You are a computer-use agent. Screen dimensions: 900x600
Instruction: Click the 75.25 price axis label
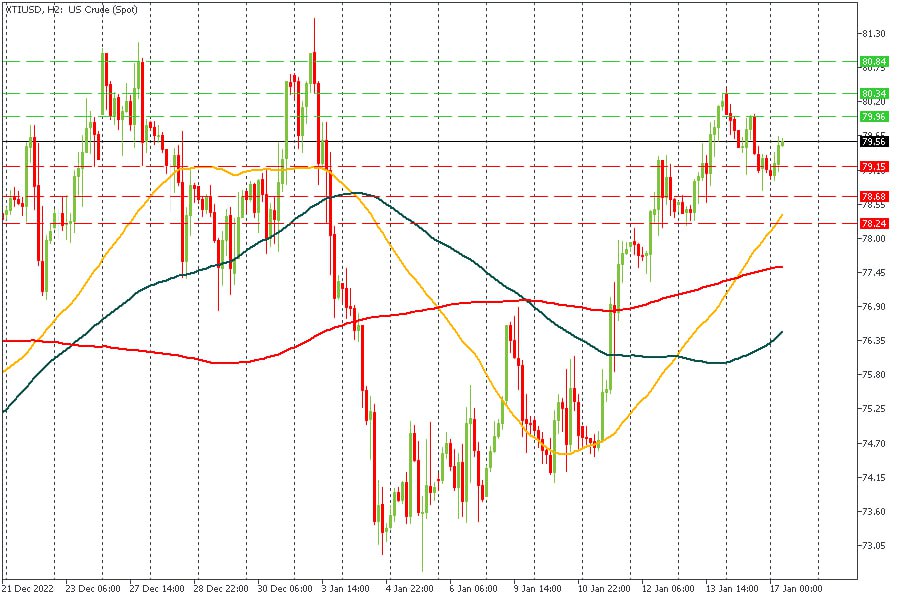point(874,409)
